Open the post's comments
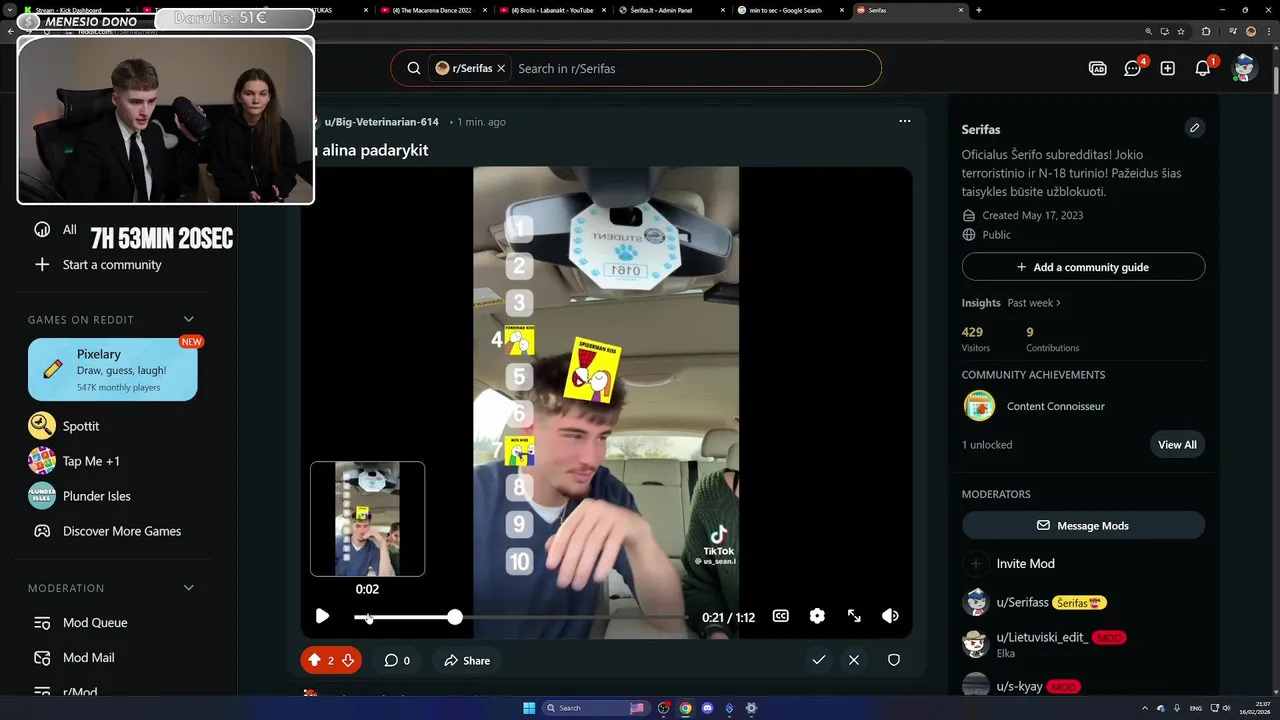 (x=397, y=660)
